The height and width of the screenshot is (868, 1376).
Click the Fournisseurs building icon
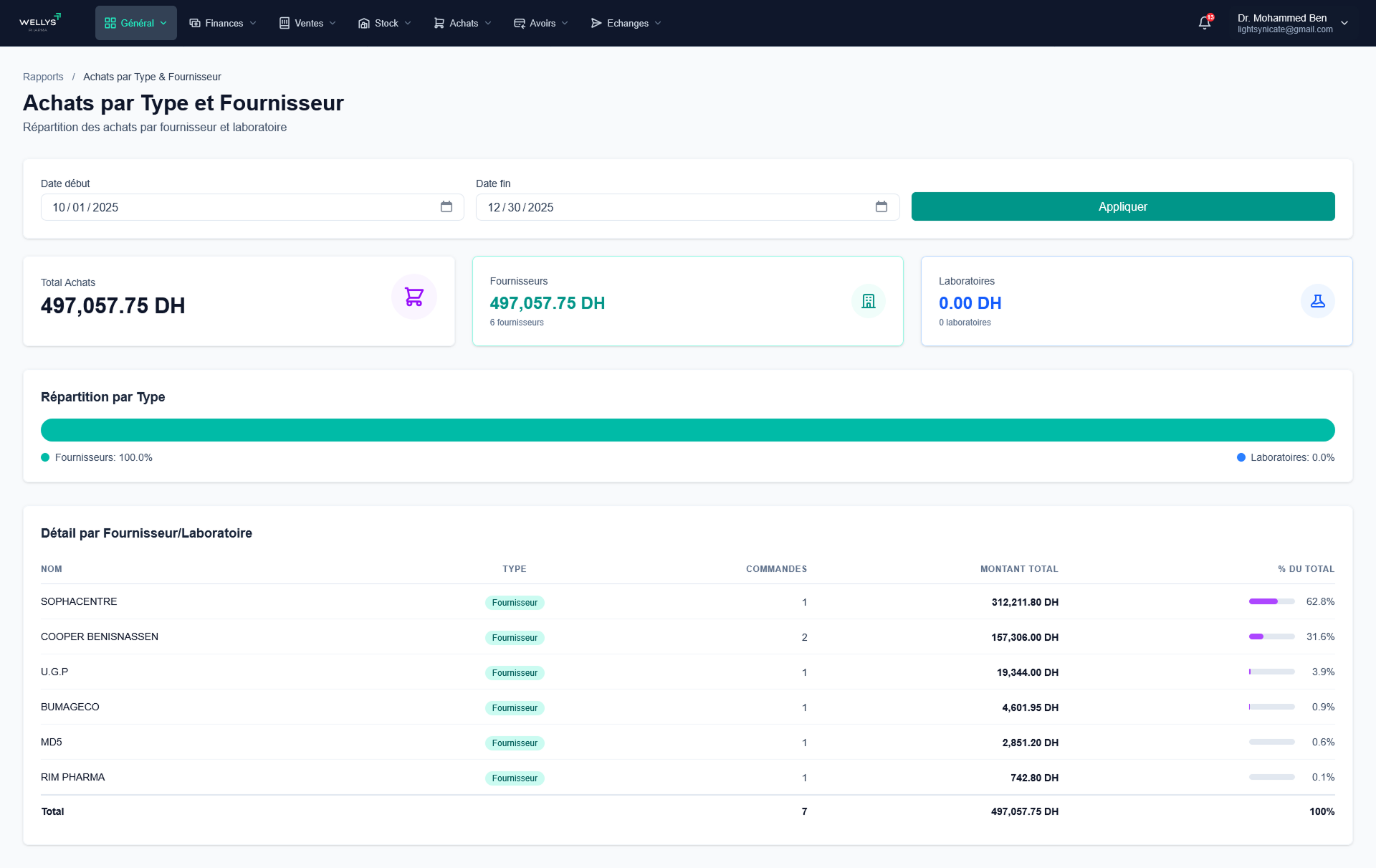click(x=868, y=301)
